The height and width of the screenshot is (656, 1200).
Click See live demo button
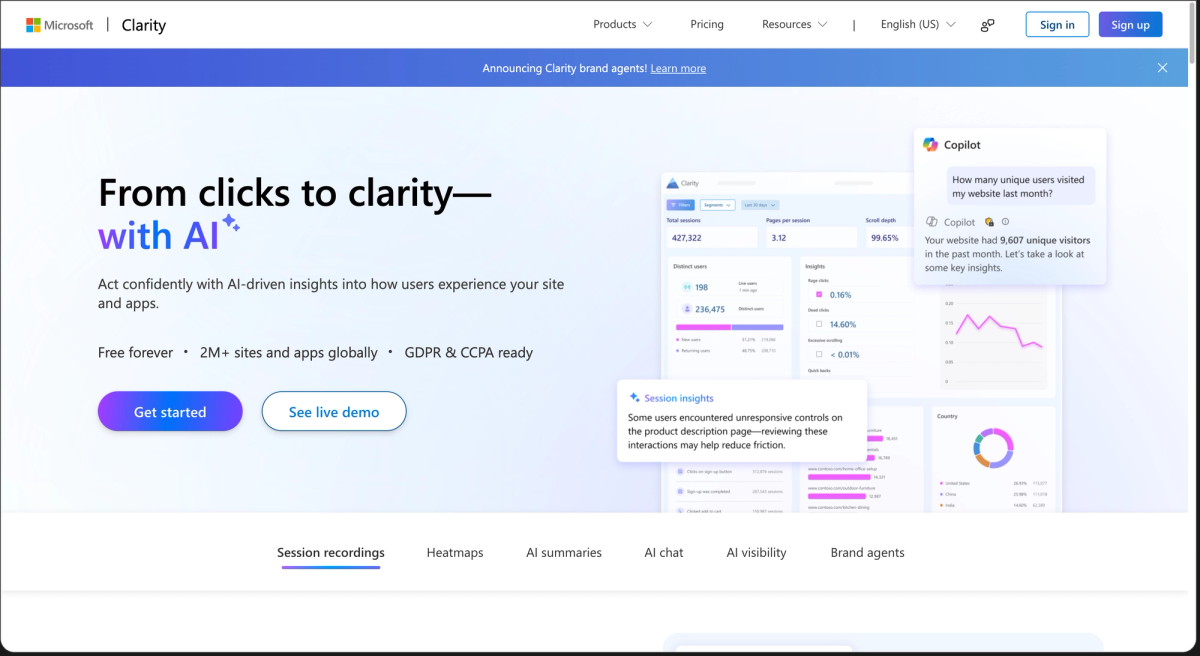pyautogui.click(x=334, y=411)
